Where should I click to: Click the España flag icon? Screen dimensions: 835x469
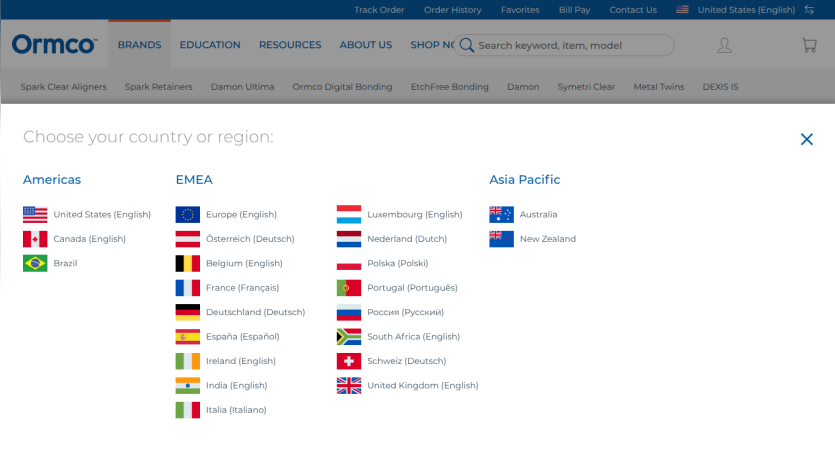coord(188,337)
